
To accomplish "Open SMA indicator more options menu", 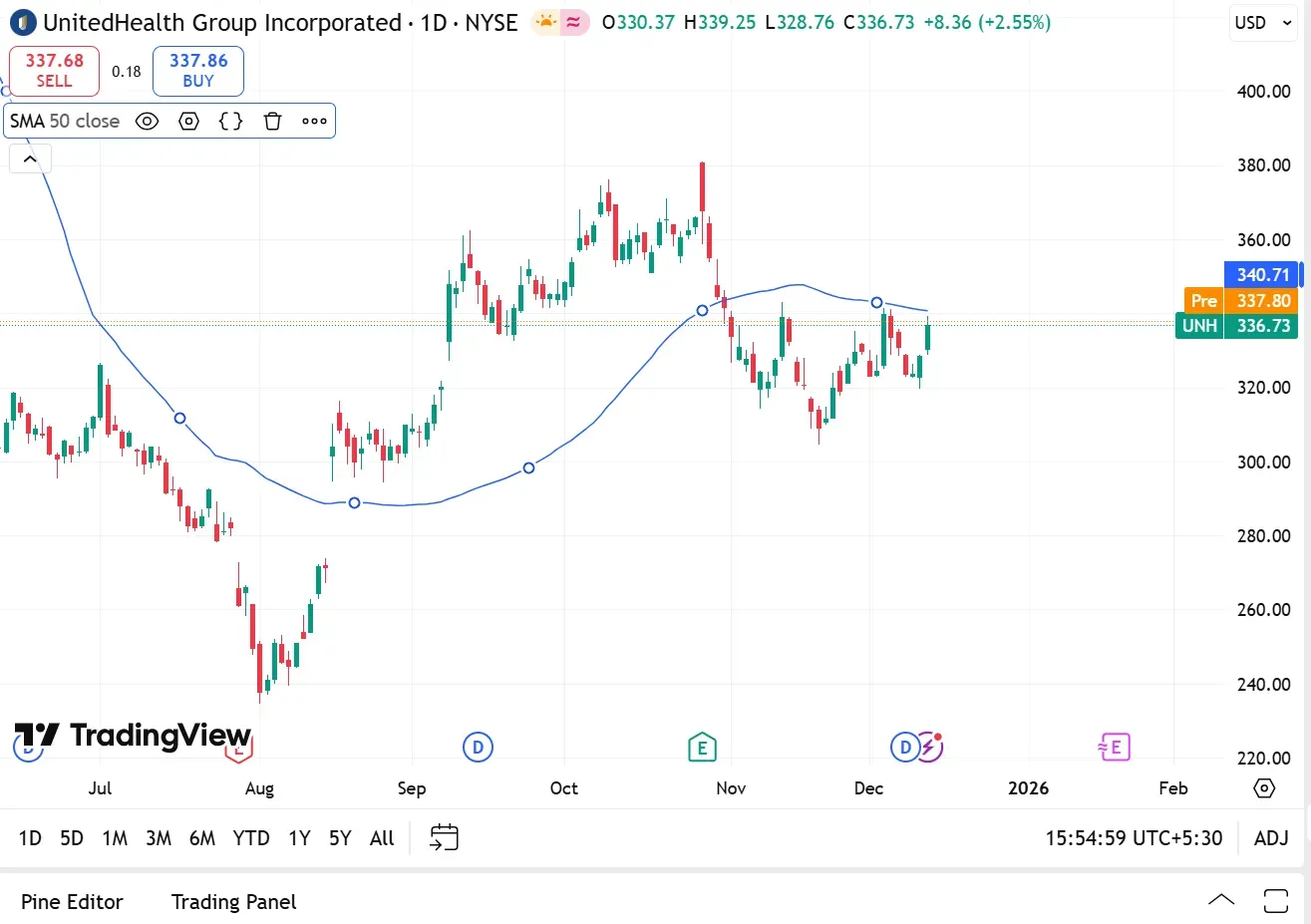I will (x=314, y=122).
